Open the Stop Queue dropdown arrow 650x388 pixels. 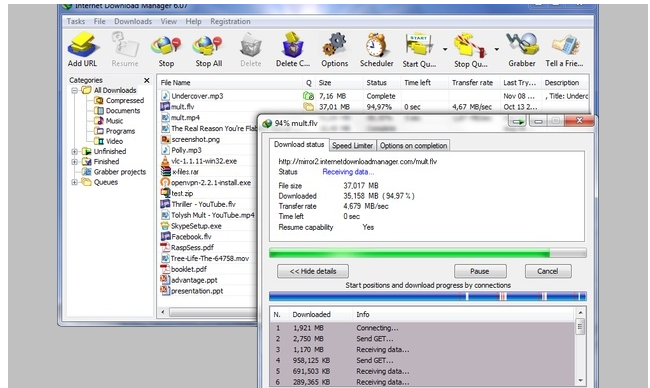click(496, 49)
